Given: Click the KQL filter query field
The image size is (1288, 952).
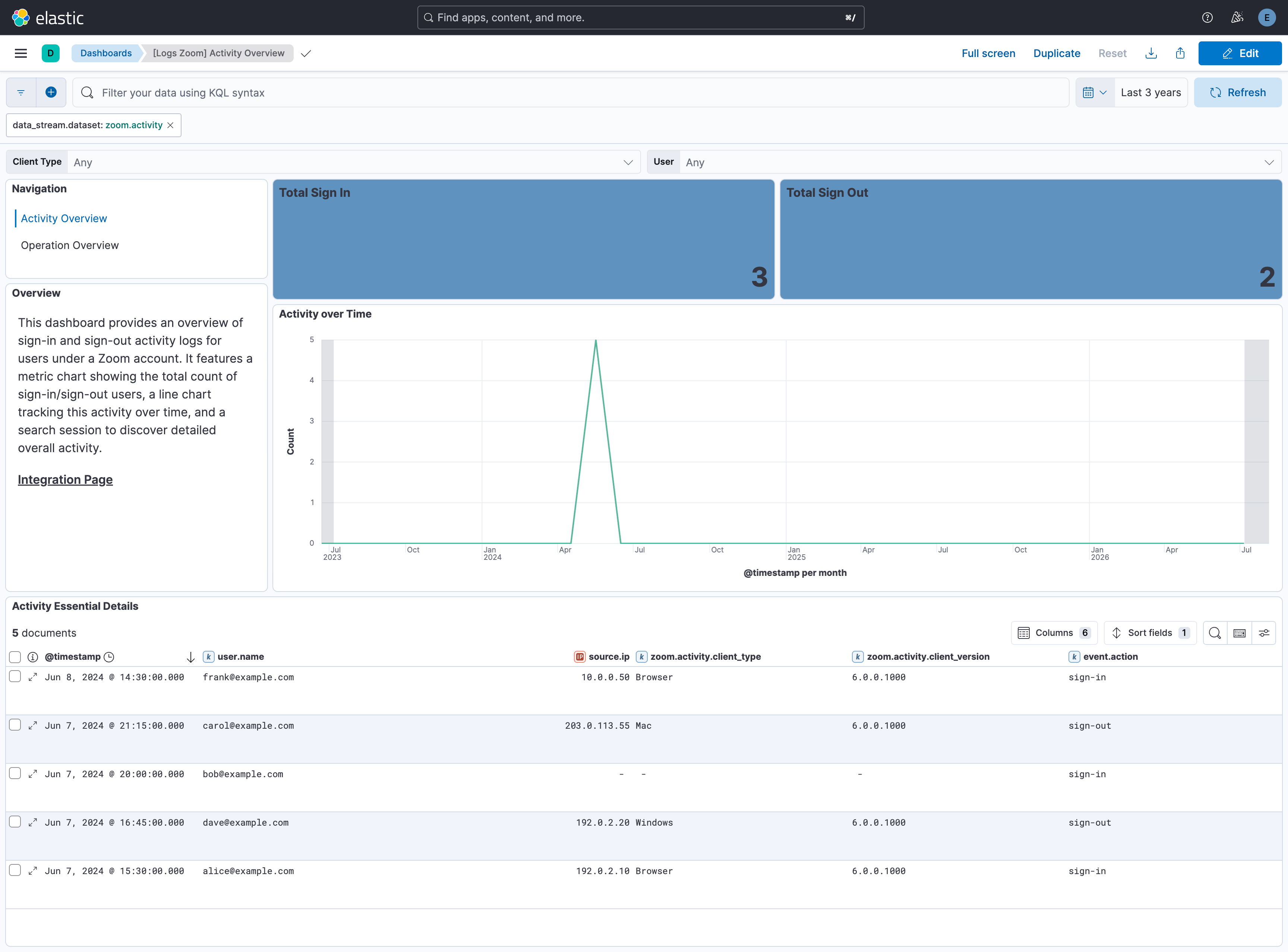Looking at the screenshot, I should click(x=570, y=92).
